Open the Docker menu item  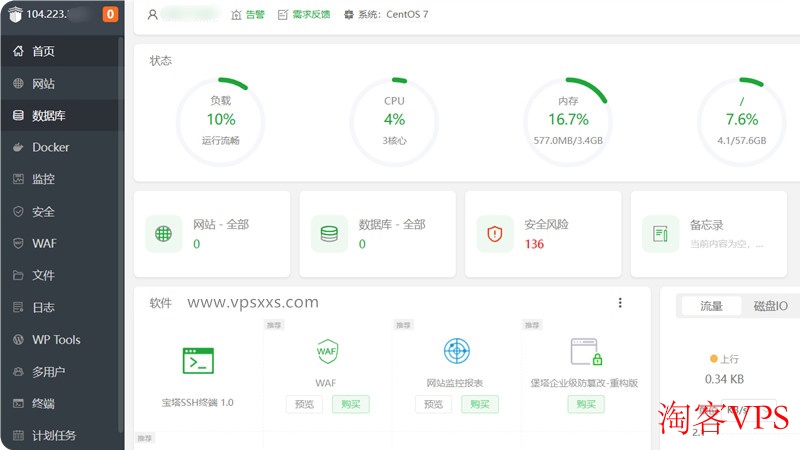point(60,147)
